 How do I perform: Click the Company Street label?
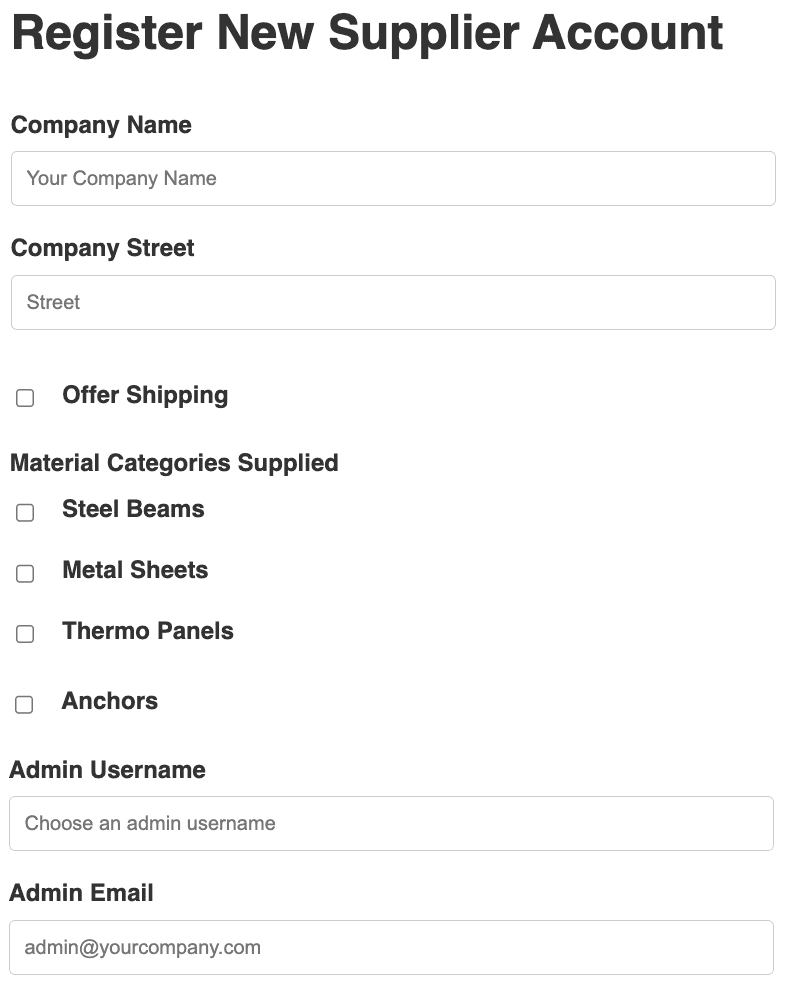[102, 248]
